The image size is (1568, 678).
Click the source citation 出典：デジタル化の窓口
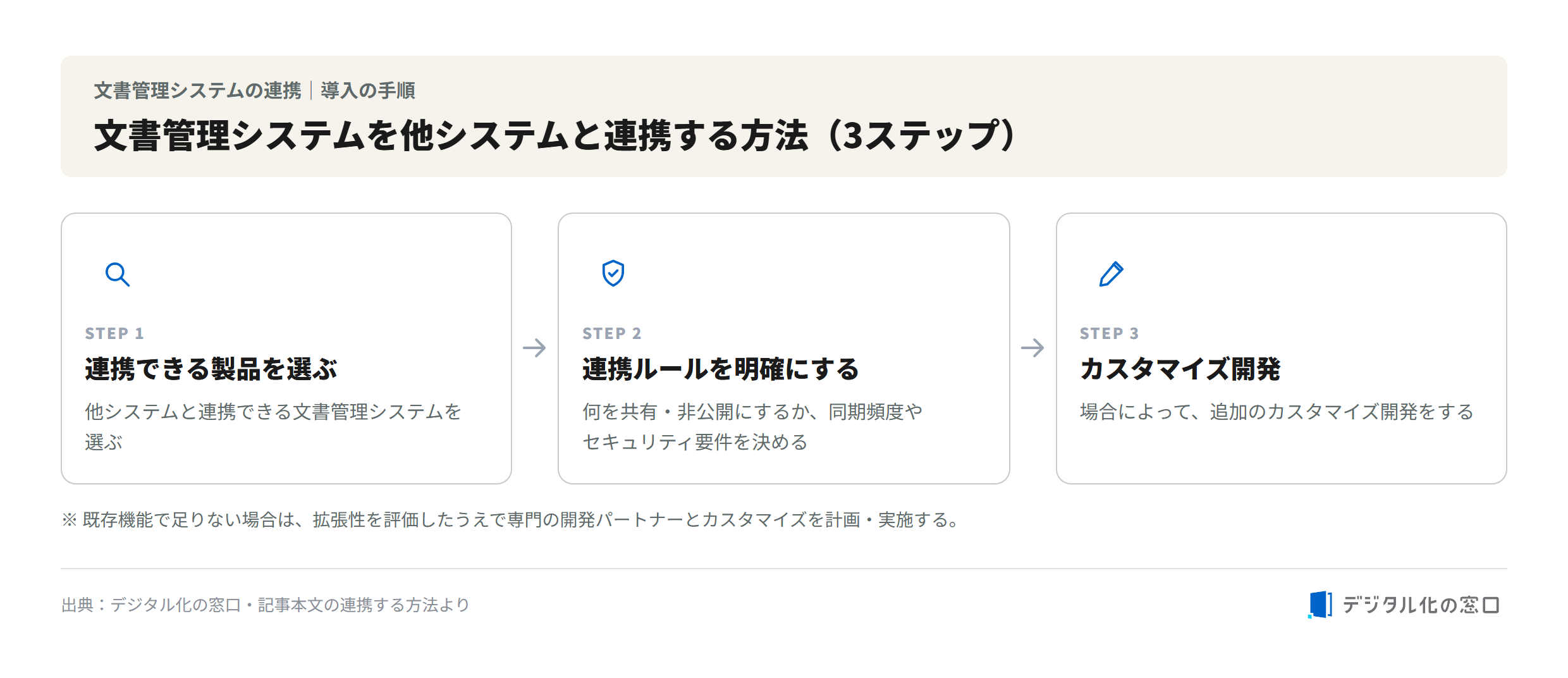point(266,605)
